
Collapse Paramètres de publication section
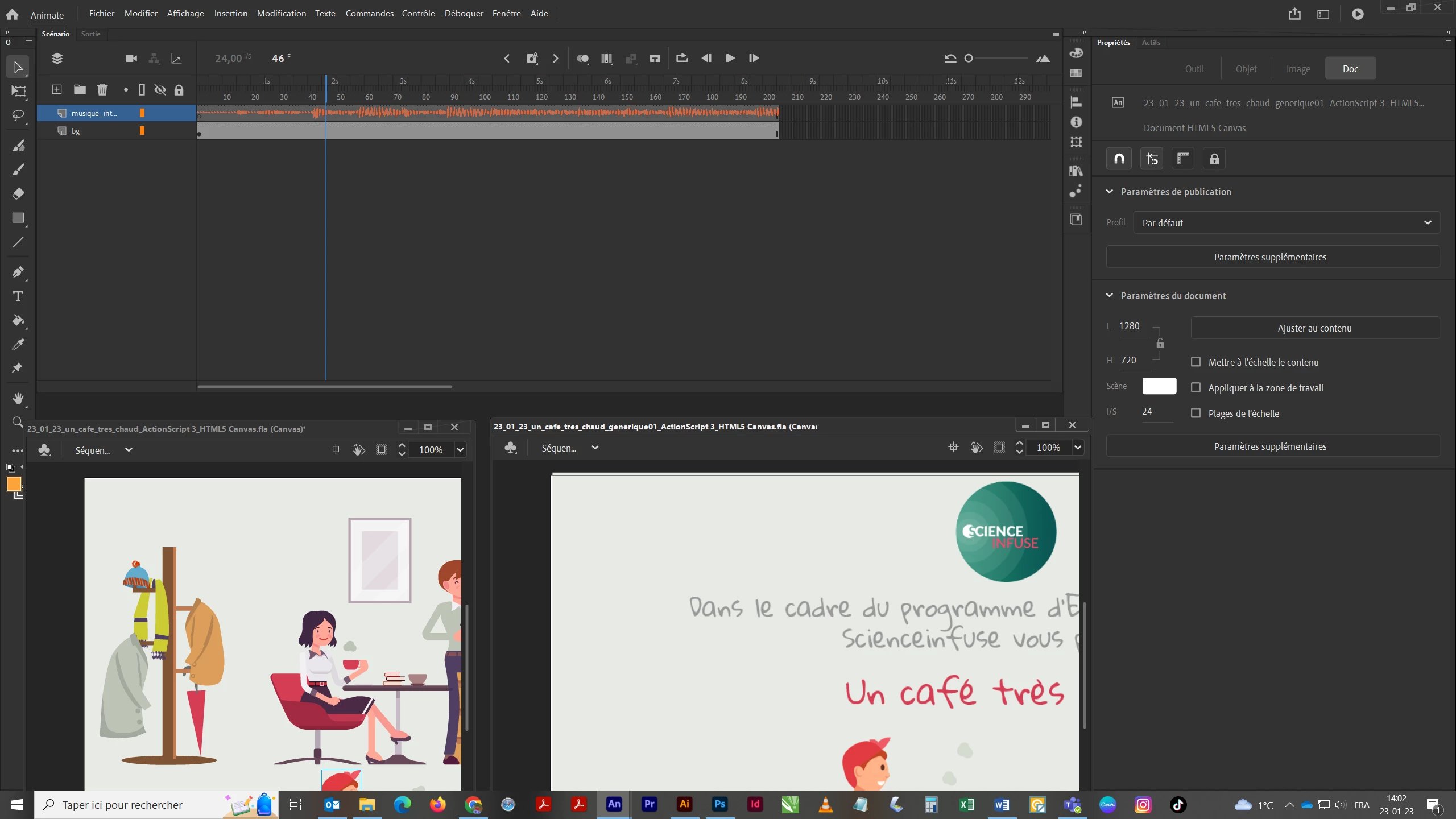coord(1109,192)
